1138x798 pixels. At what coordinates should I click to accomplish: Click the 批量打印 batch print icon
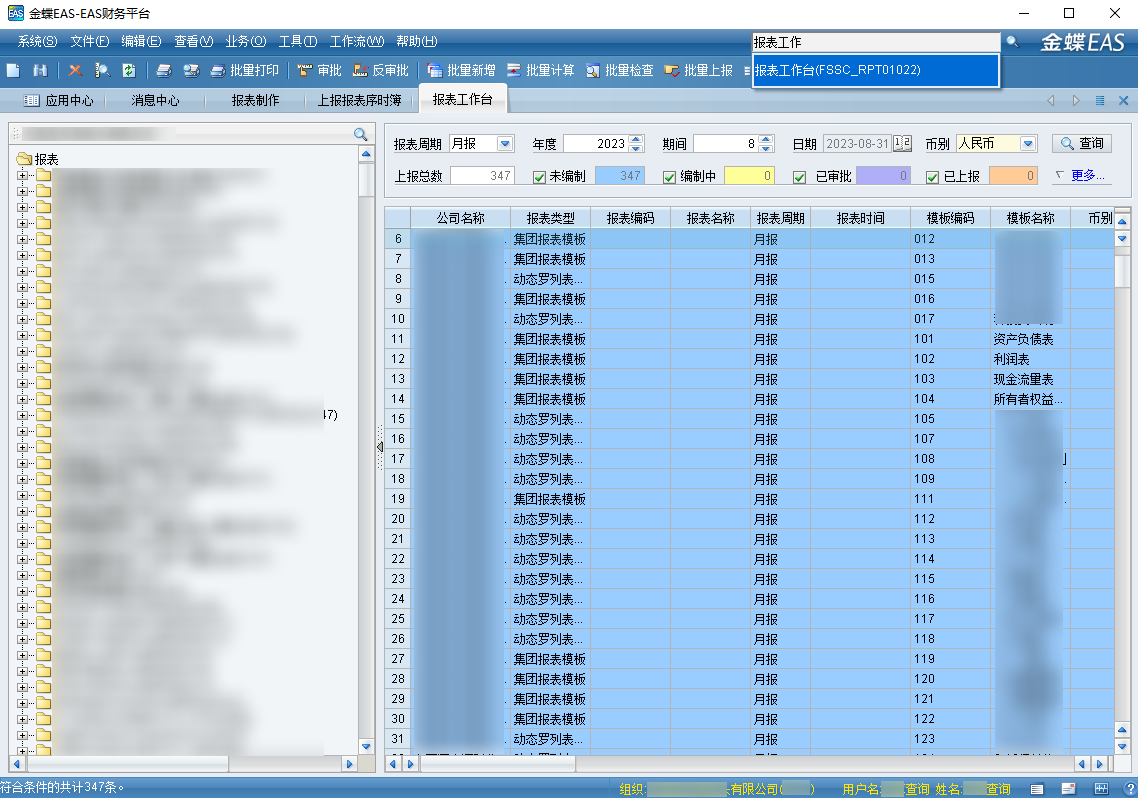217,71
